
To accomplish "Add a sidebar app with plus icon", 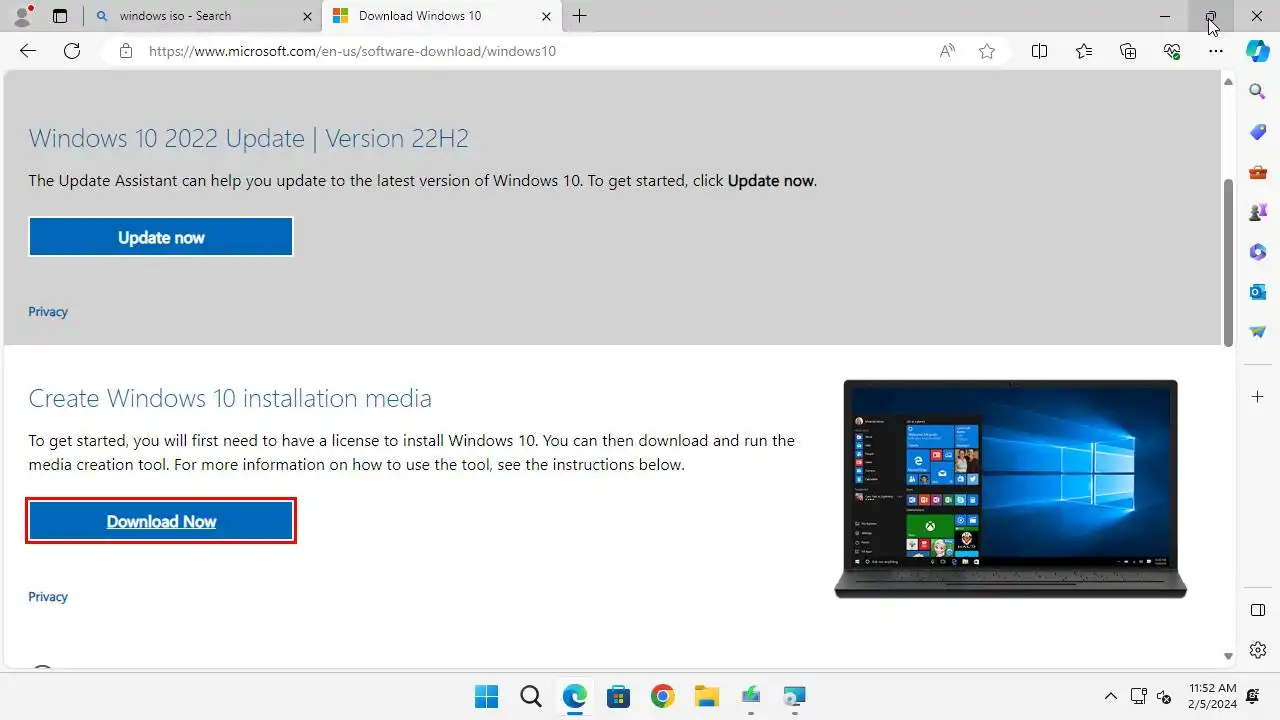I will pyautogui.click(x=1258, y=397).
